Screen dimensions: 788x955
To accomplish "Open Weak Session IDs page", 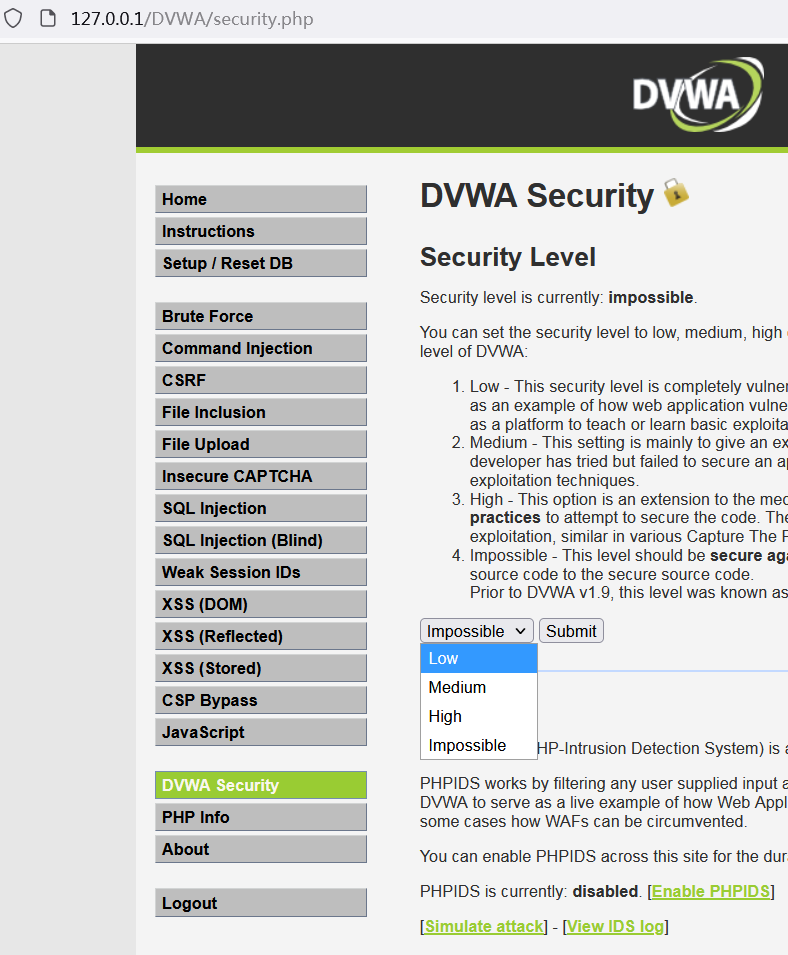I will pyautogui.click(x=261, y=572).
